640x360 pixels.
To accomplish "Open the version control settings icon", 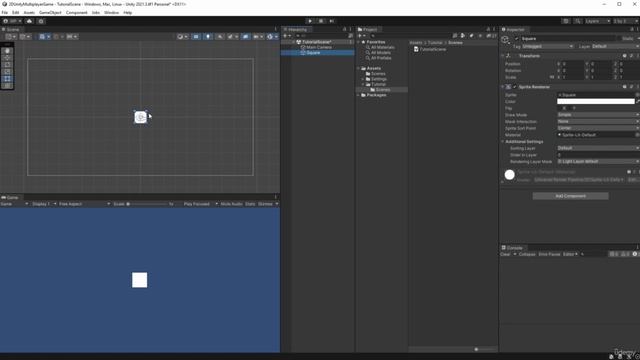I will pos(41,21).
